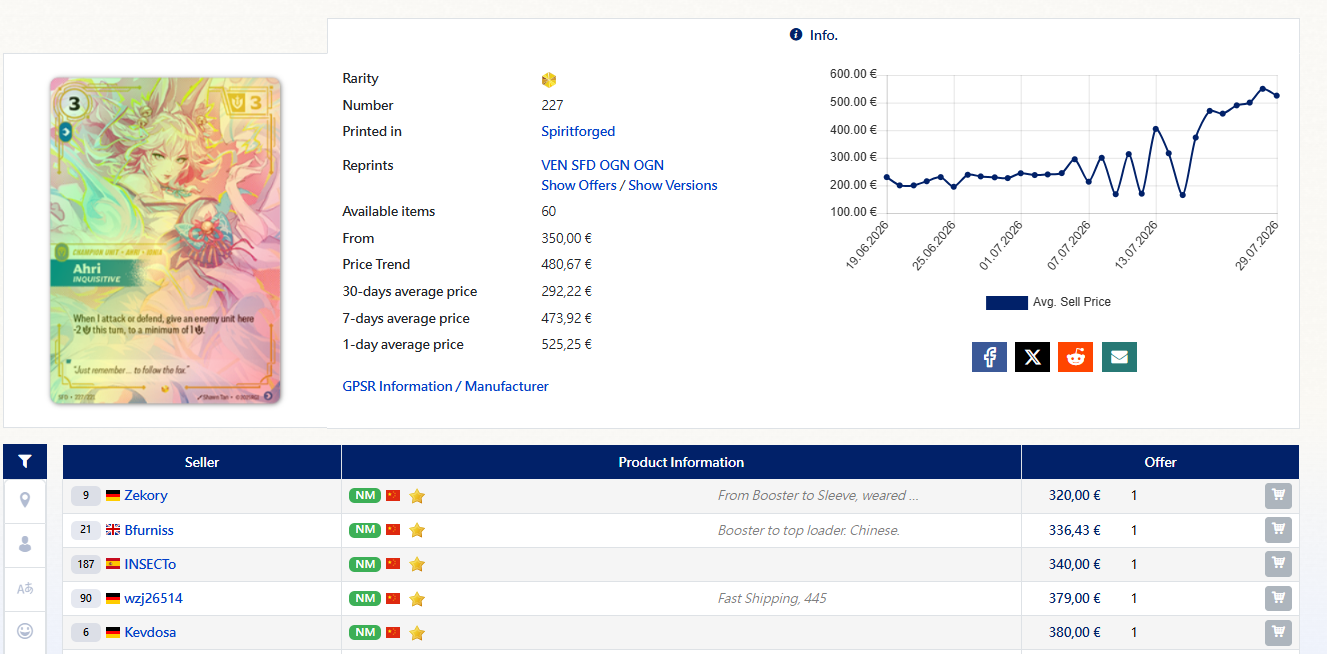
Task: Open the SFD reprint link
Action: pyautogui.click(x=583, y=165)
